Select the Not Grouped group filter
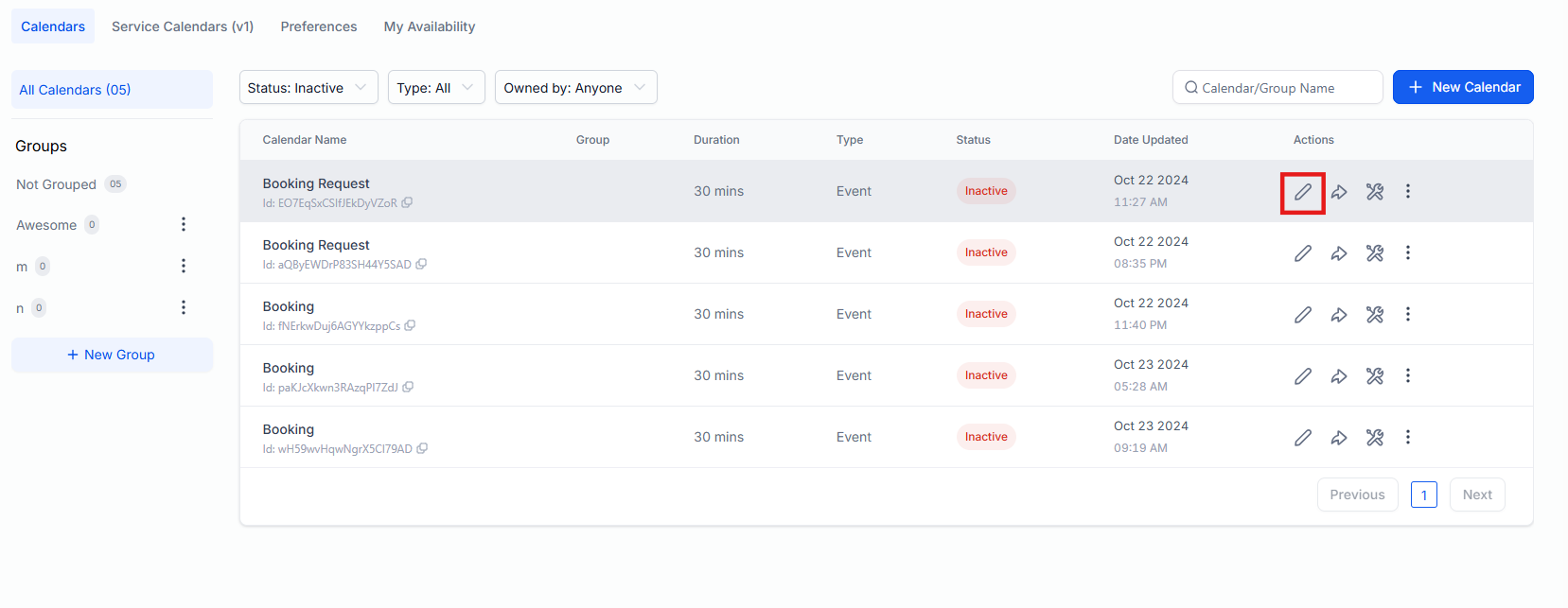Viewport: 1568px width, 608px height. coord(57,184)
